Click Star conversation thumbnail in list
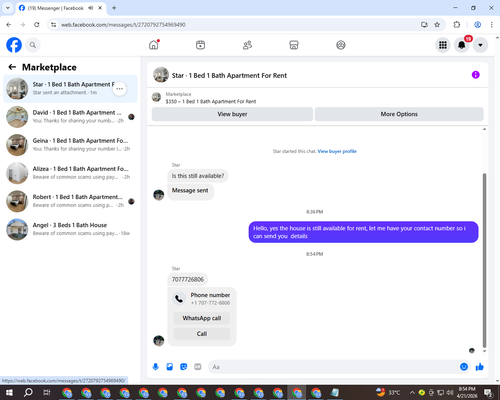The image size is (500, 400). point(17,89)
